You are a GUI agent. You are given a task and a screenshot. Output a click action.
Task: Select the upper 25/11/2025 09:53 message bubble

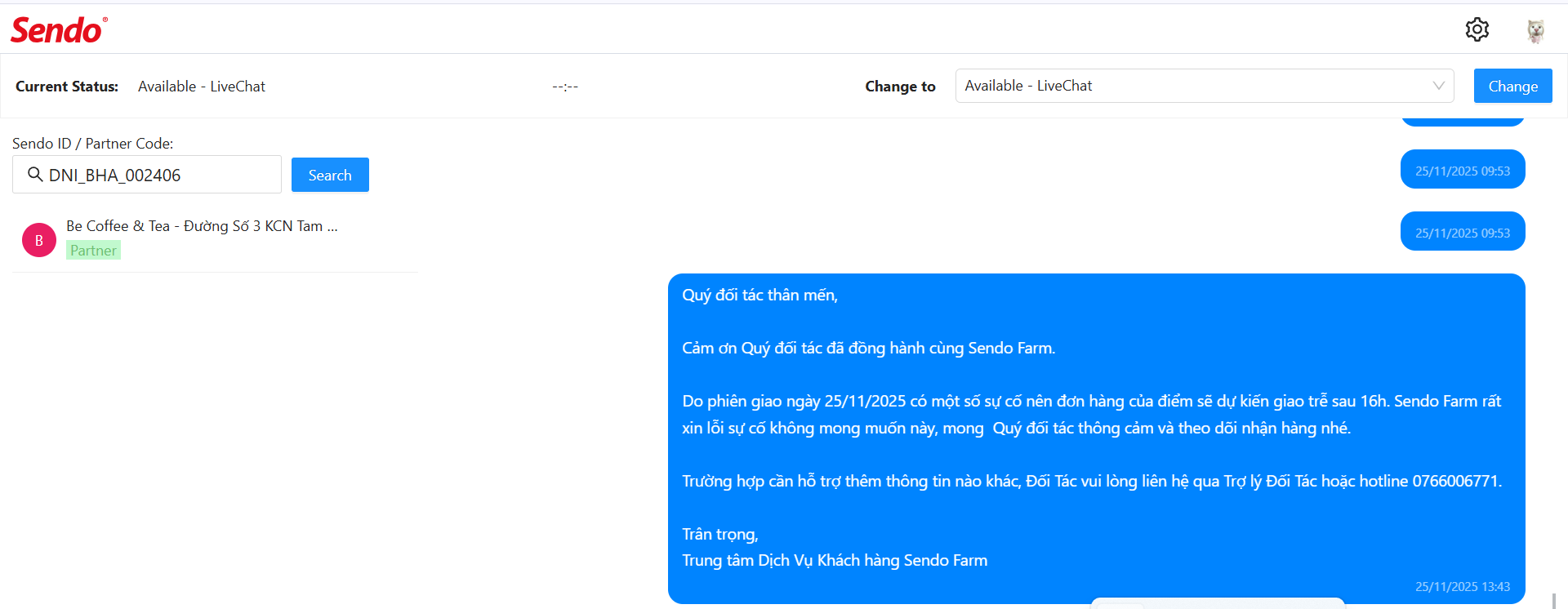[x=1463, y=169]
